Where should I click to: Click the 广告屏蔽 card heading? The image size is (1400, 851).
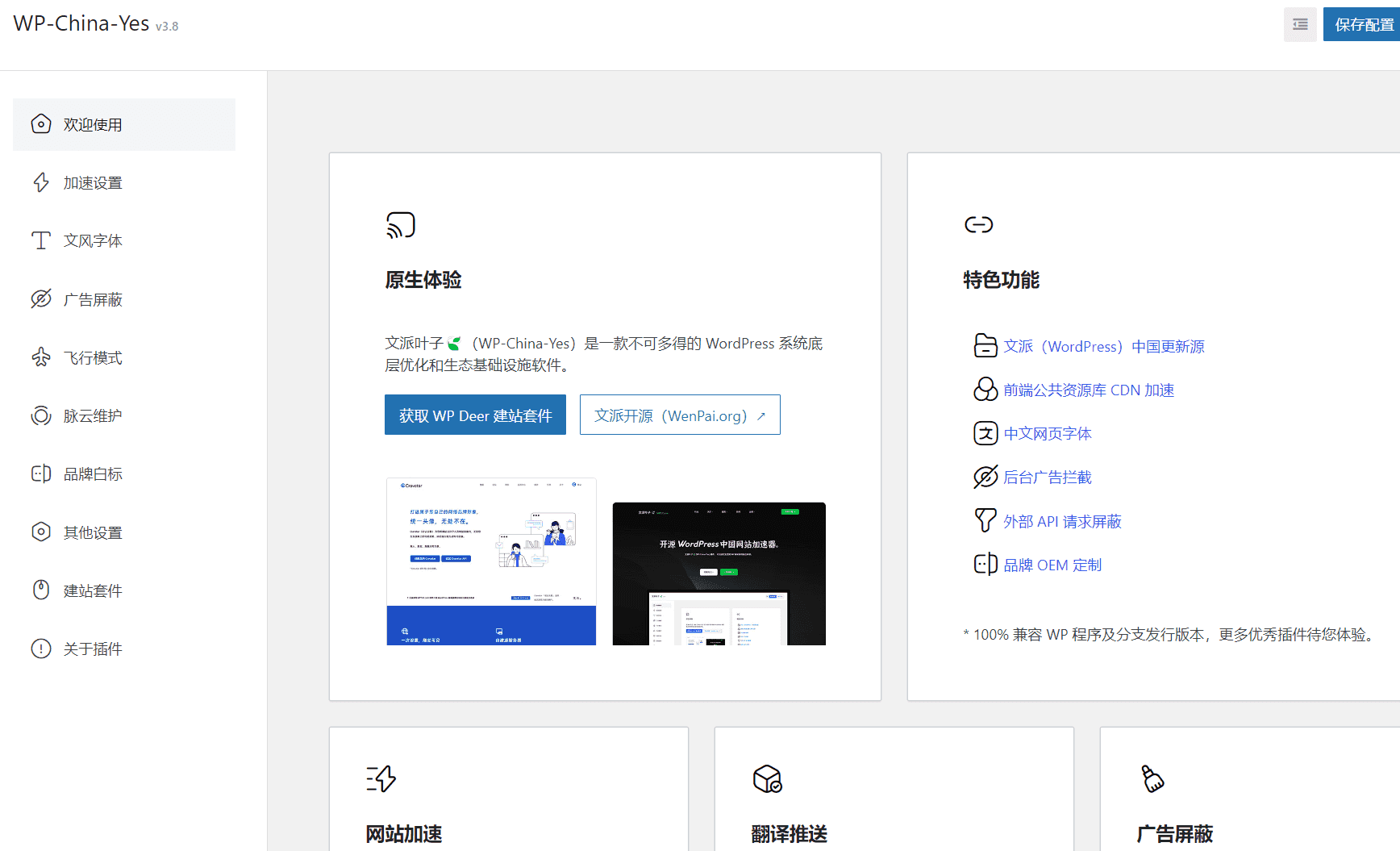coord(1175,834)
